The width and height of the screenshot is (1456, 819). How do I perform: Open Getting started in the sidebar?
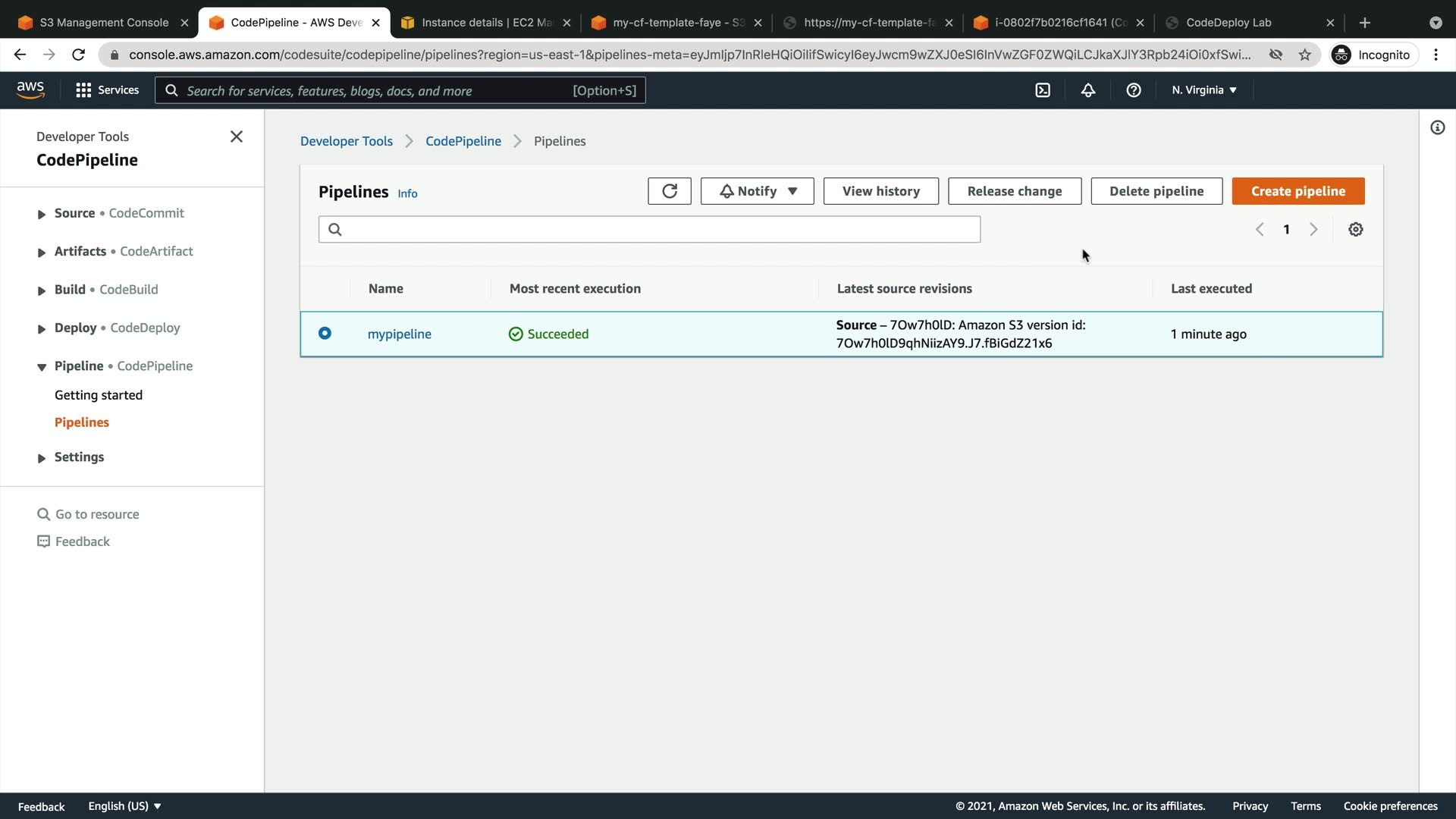[99, 395]
